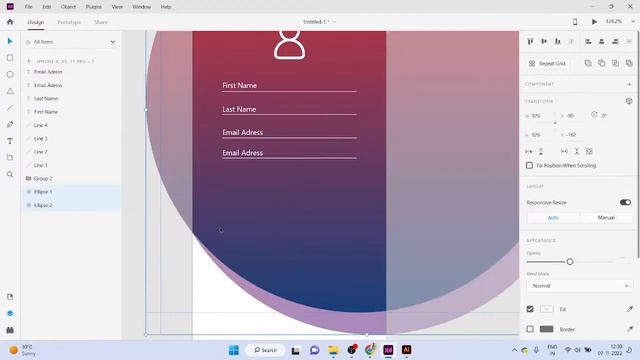
Task: Open the Fill color swatch
Action: click(x=547, y=309)
